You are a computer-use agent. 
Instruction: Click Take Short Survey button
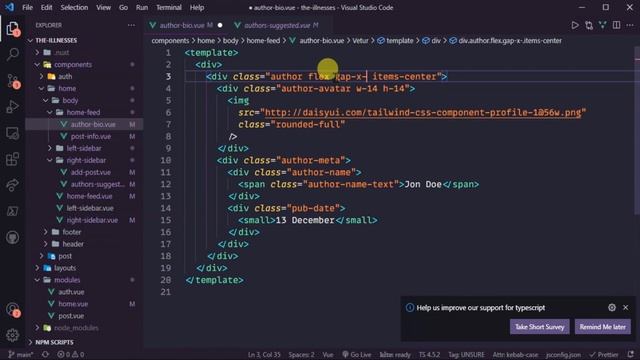(539, 327)
